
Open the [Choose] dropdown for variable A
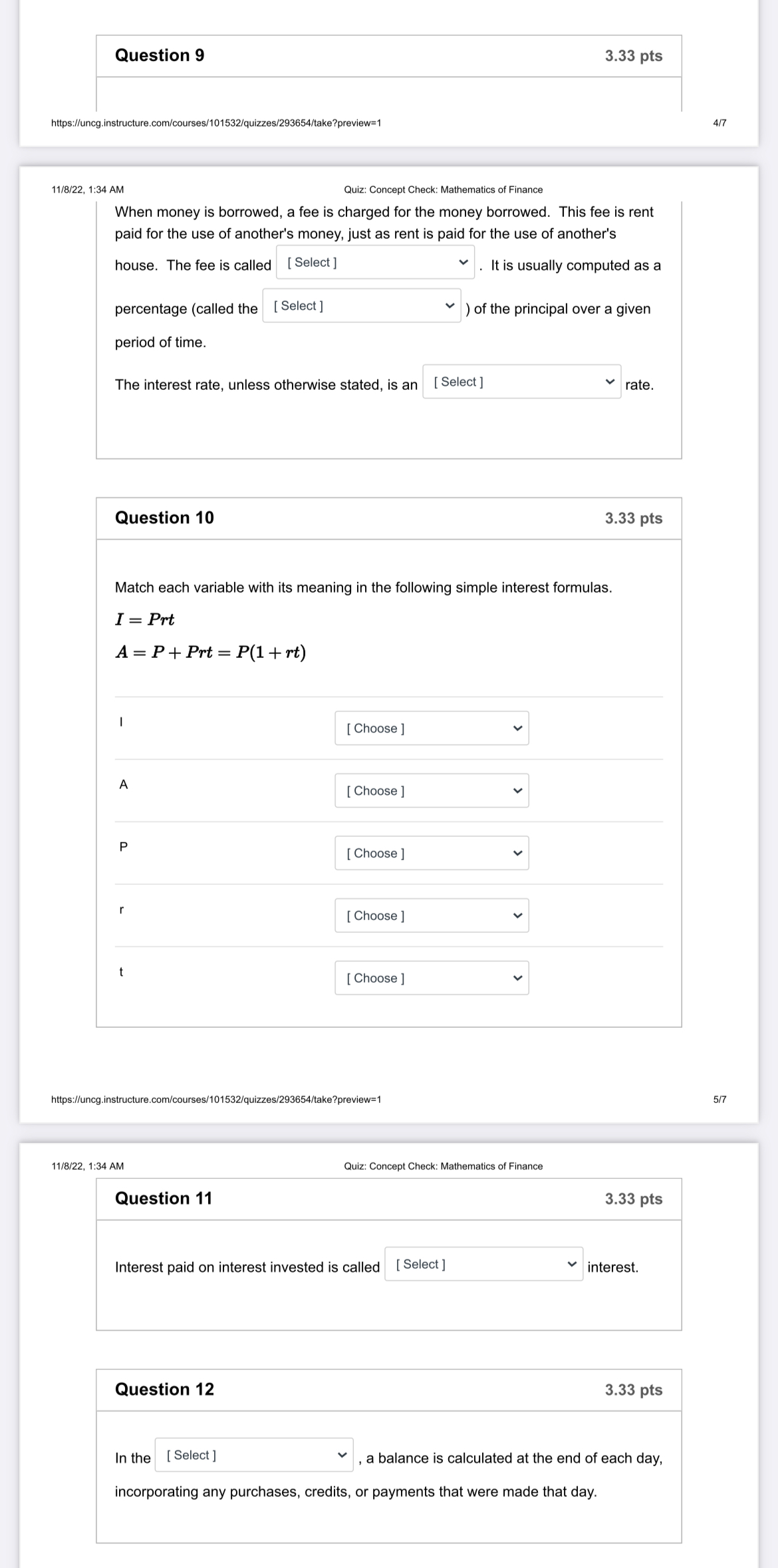[431, 790]
